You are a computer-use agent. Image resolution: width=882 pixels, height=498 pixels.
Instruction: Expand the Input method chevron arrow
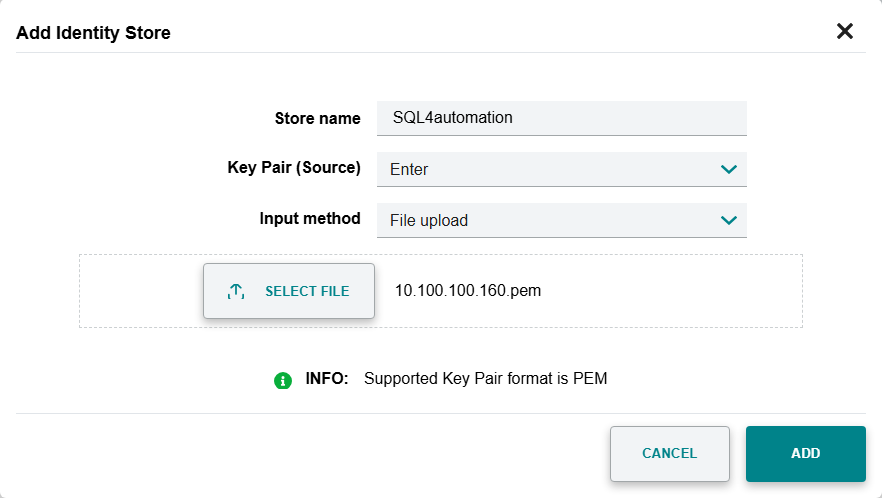[728, 221]
